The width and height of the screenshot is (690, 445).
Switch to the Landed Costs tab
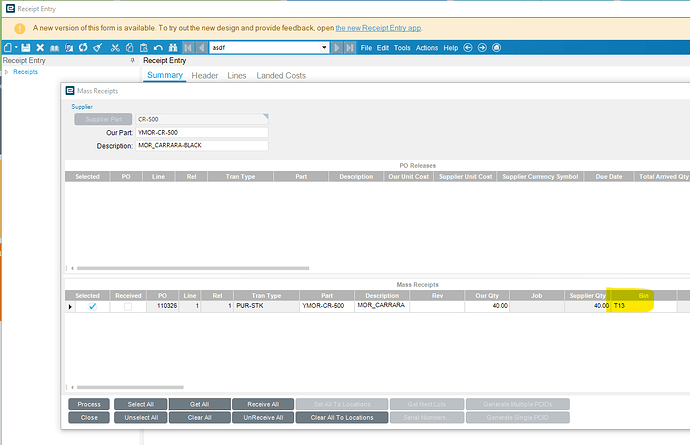pos(281,76)
